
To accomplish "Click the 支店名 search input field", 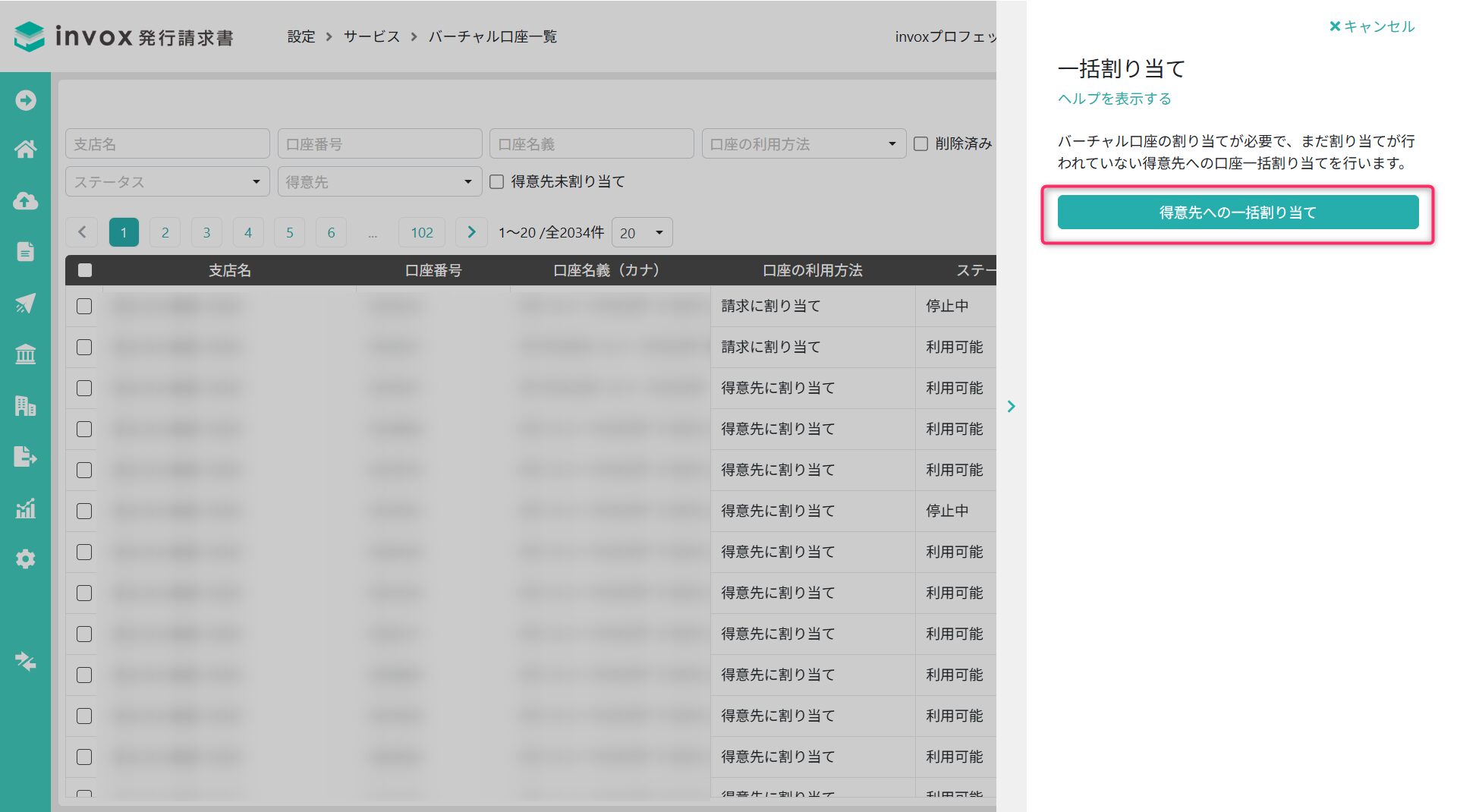I will pyautogui.click(x=167, y=144).
